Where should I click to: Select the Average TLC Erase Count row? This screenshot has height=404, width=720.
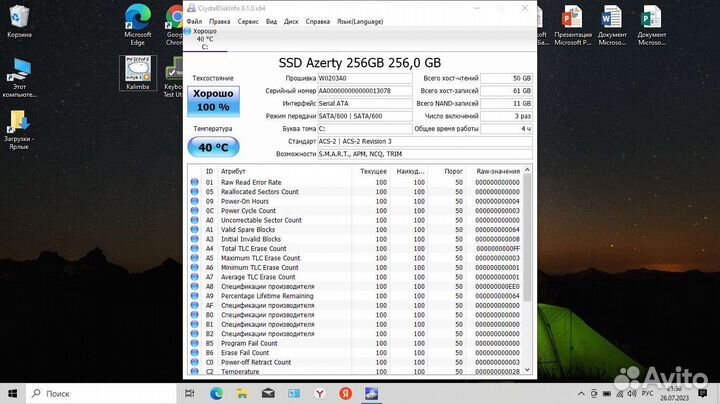click(355, 277)
